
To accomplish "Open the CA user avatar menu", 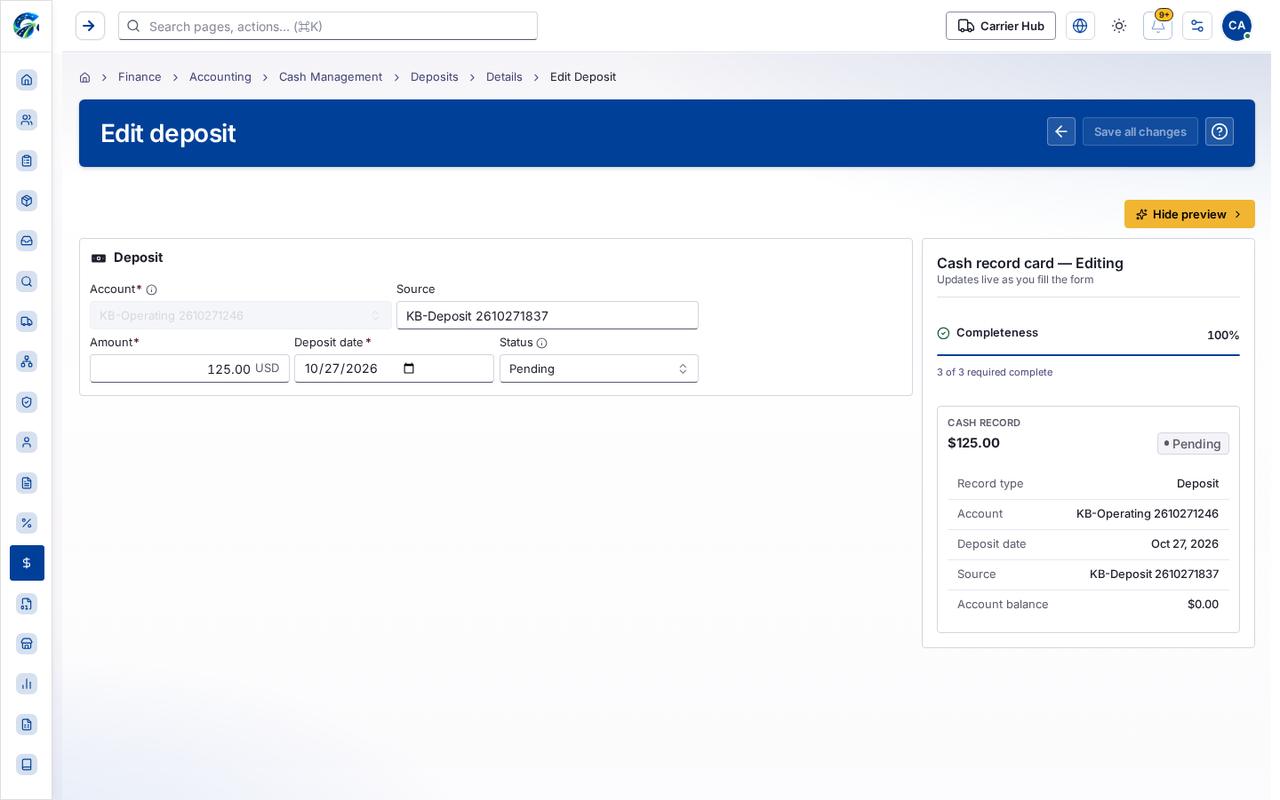I will 1236,26.
